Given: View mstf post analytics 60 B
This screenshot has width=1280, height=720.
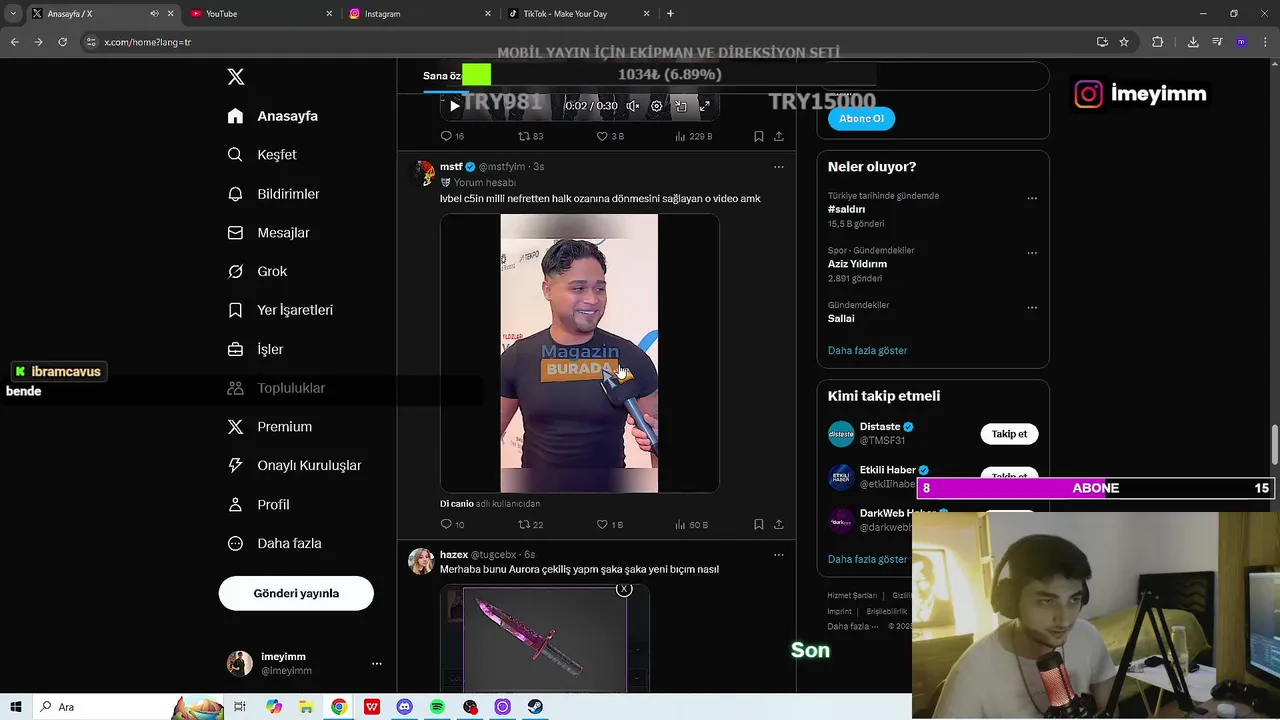Looking at the screenshot, I should point(692,524).
